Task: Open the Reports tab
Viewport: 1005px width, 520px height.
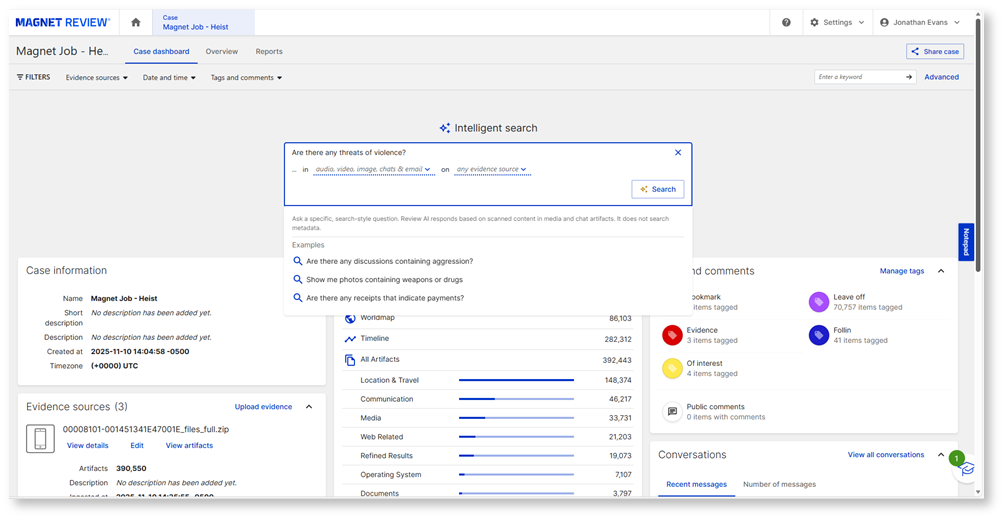Action: point(269,51)
